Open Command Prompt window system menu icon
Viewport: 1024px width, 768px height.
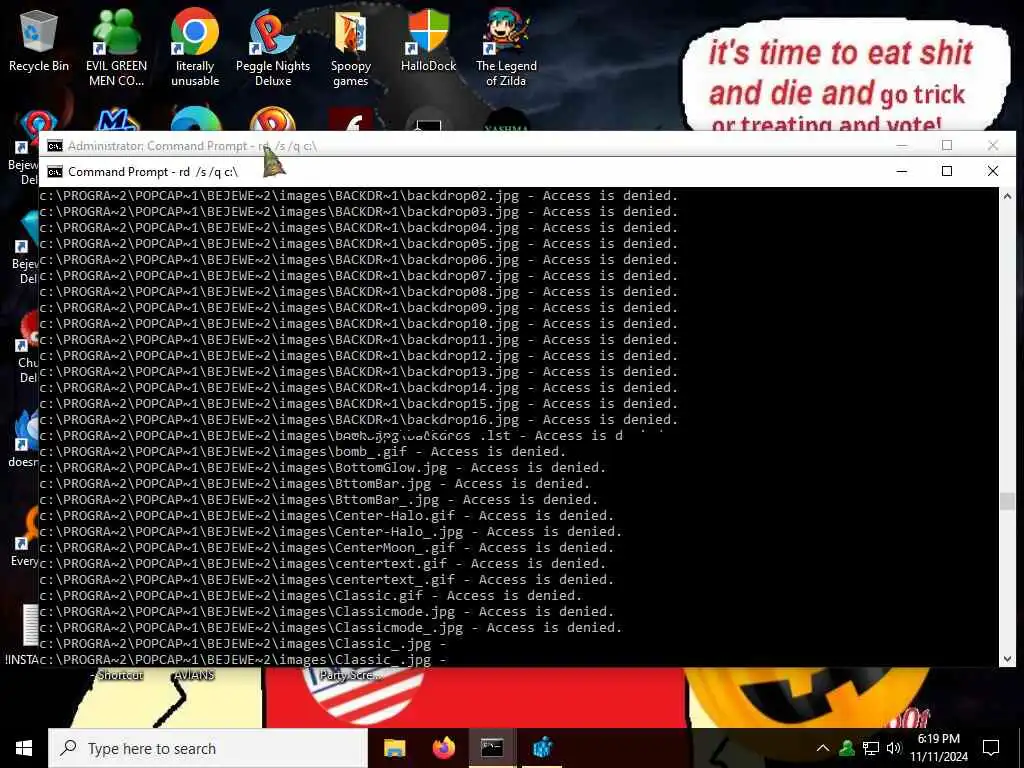click(55, 172)
